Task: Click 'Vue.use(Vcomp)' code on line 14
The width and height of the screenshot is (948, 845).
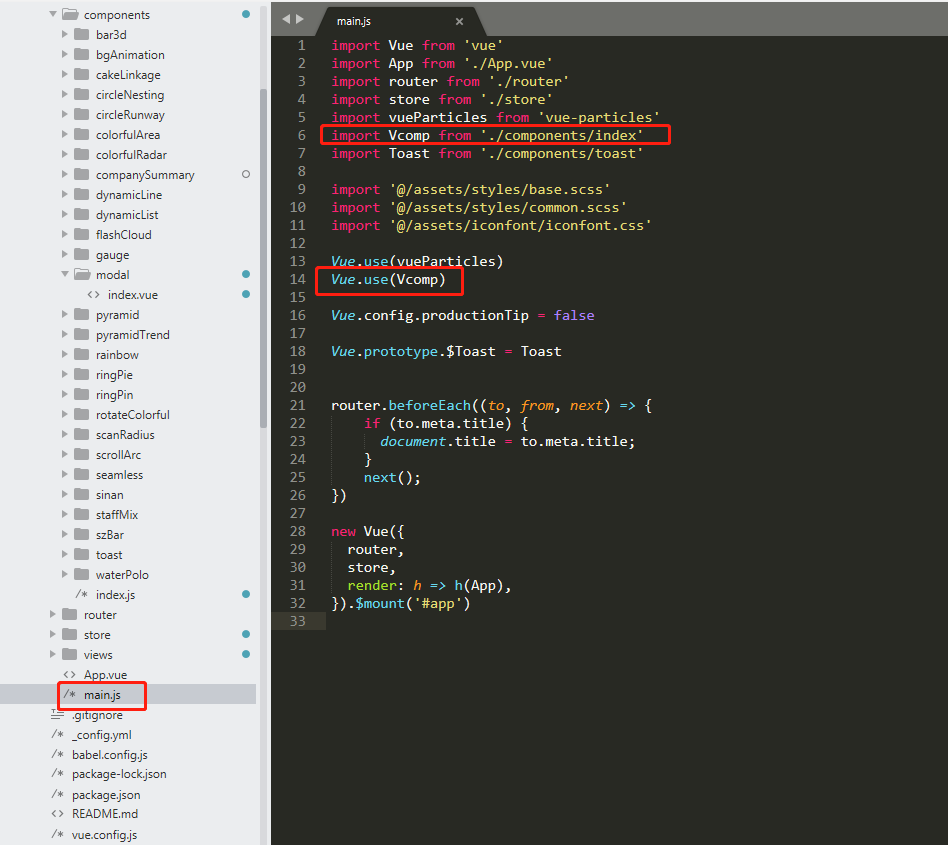Action: click(388, 279)
